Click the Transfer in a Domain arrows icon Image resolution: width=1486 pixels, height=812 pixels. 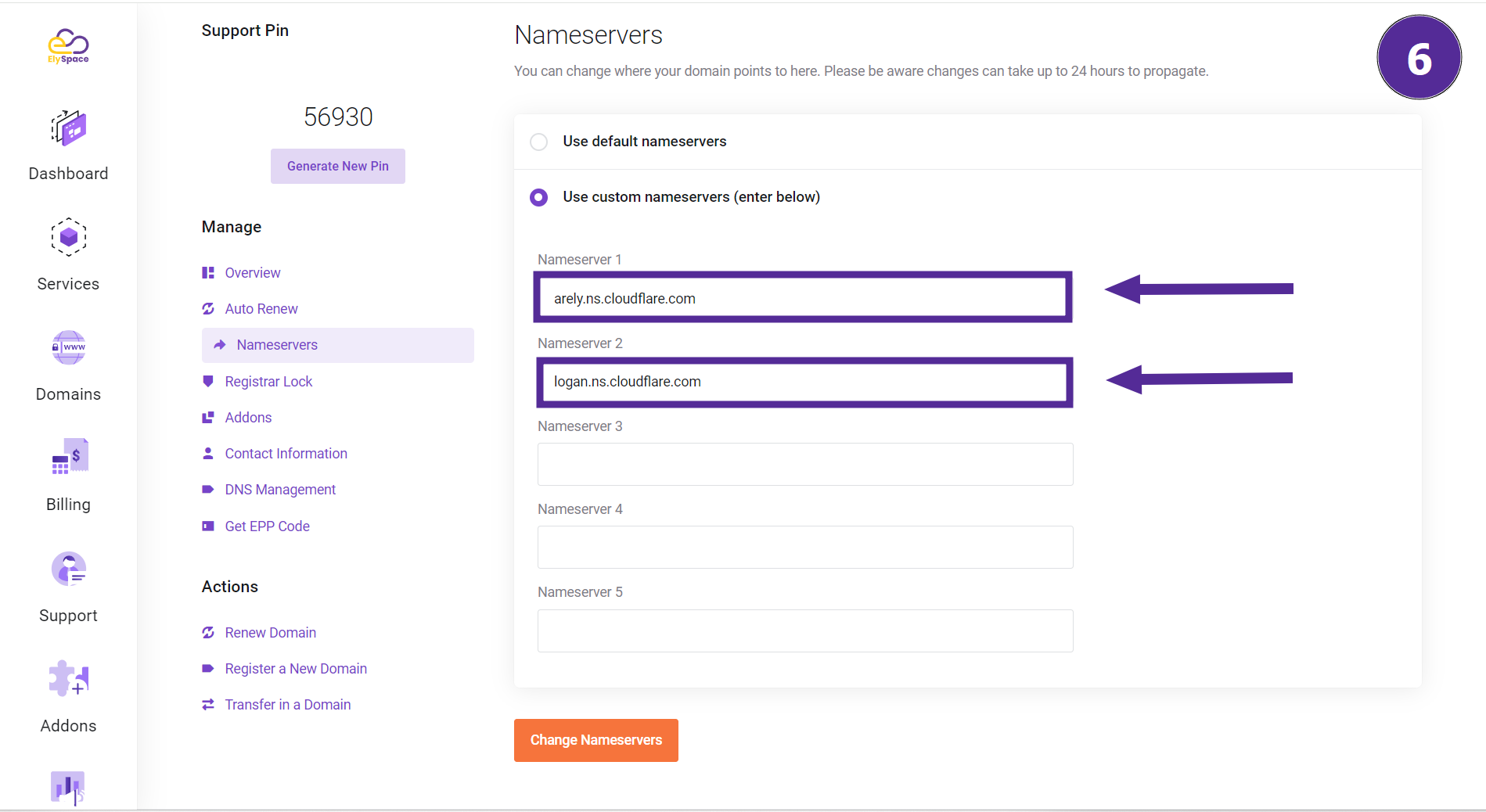point(208,705)
